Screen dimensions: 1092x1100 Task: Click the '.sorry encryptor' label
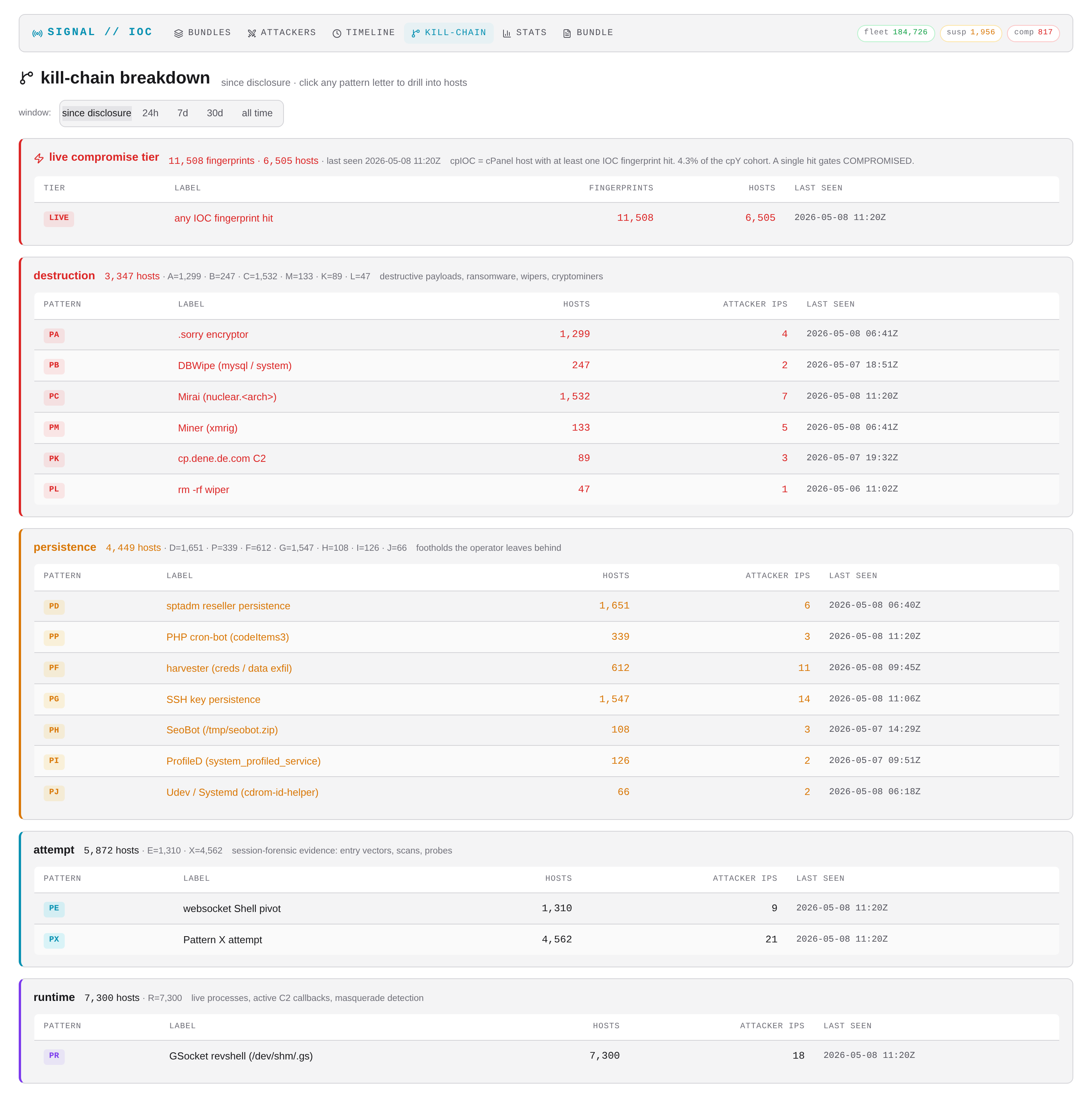coord(213,335)
